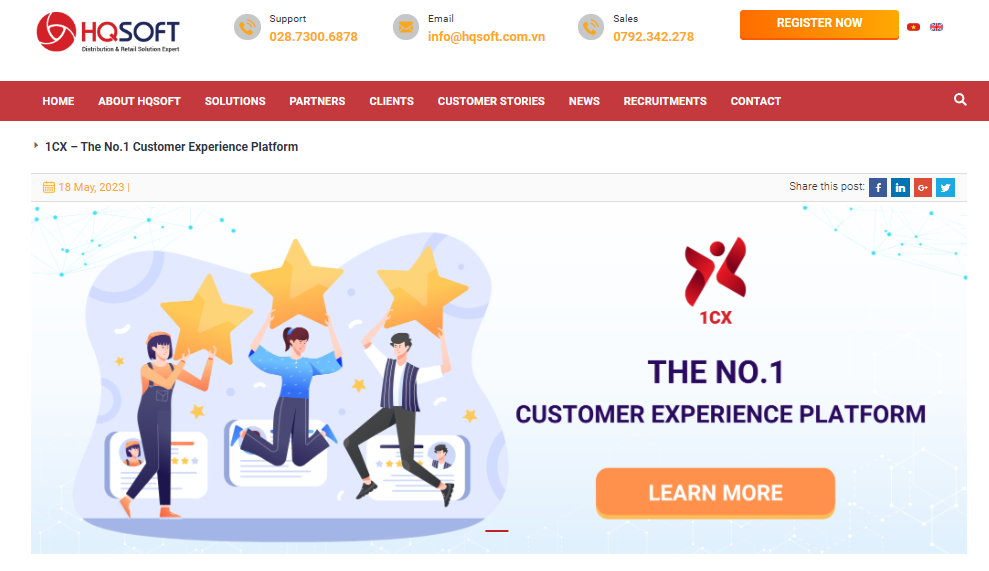Open info@hqsoft.com.vn email link
The width and height of the screenshot is (989, 571).
click(486, 37)
